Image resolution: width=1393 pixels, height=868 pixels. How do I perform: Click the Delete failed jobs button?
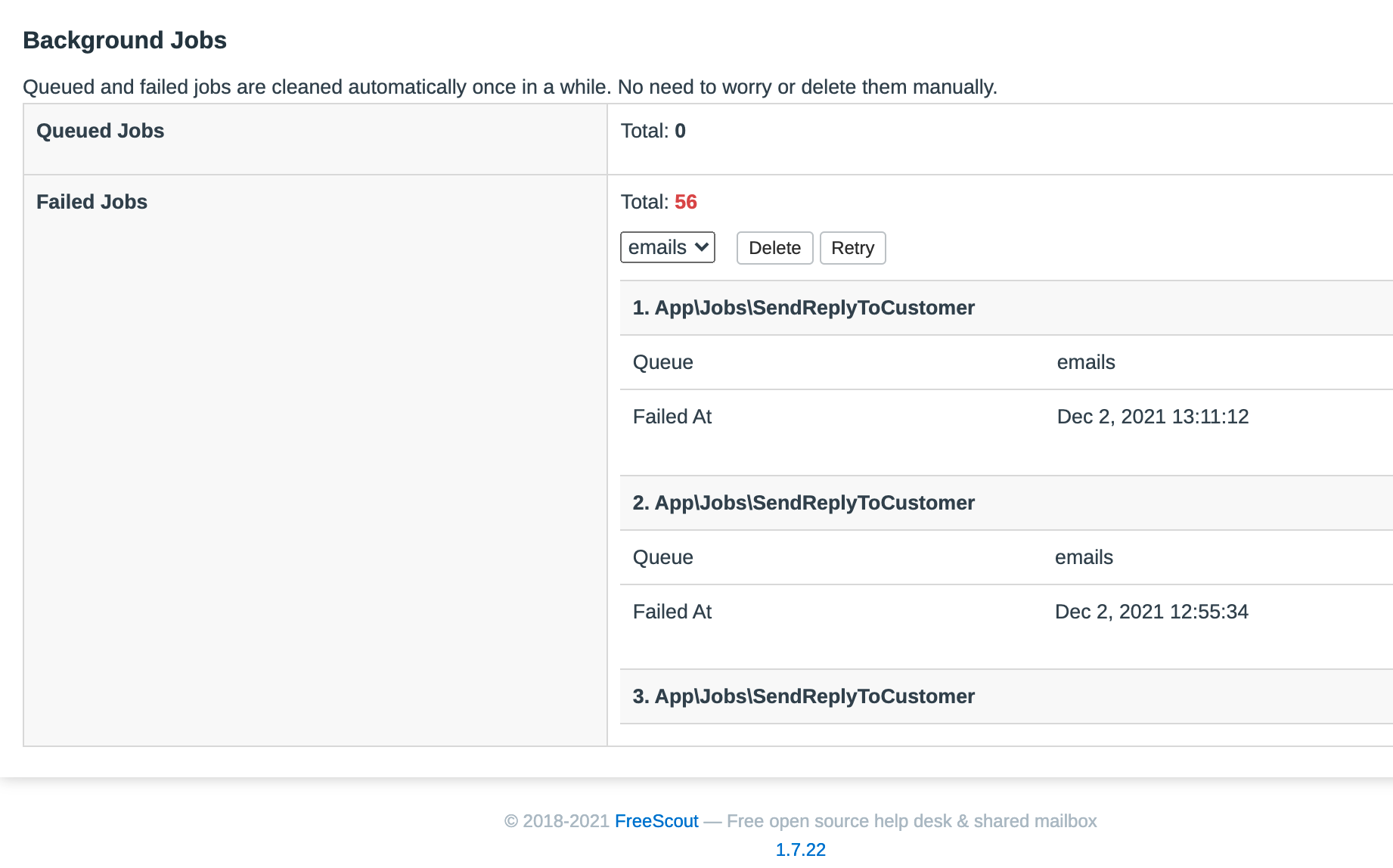[774, 248]
